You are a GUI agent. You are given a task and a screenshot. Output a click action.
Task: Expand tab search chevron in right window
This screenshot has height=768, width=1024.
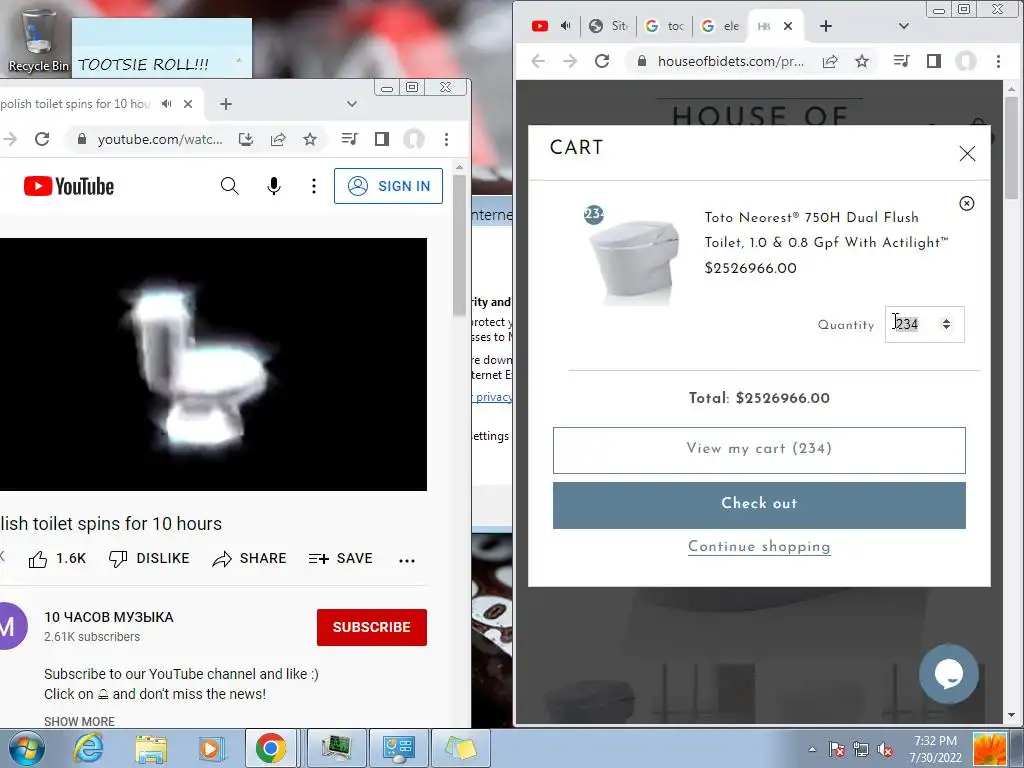[x=903, y=26]
